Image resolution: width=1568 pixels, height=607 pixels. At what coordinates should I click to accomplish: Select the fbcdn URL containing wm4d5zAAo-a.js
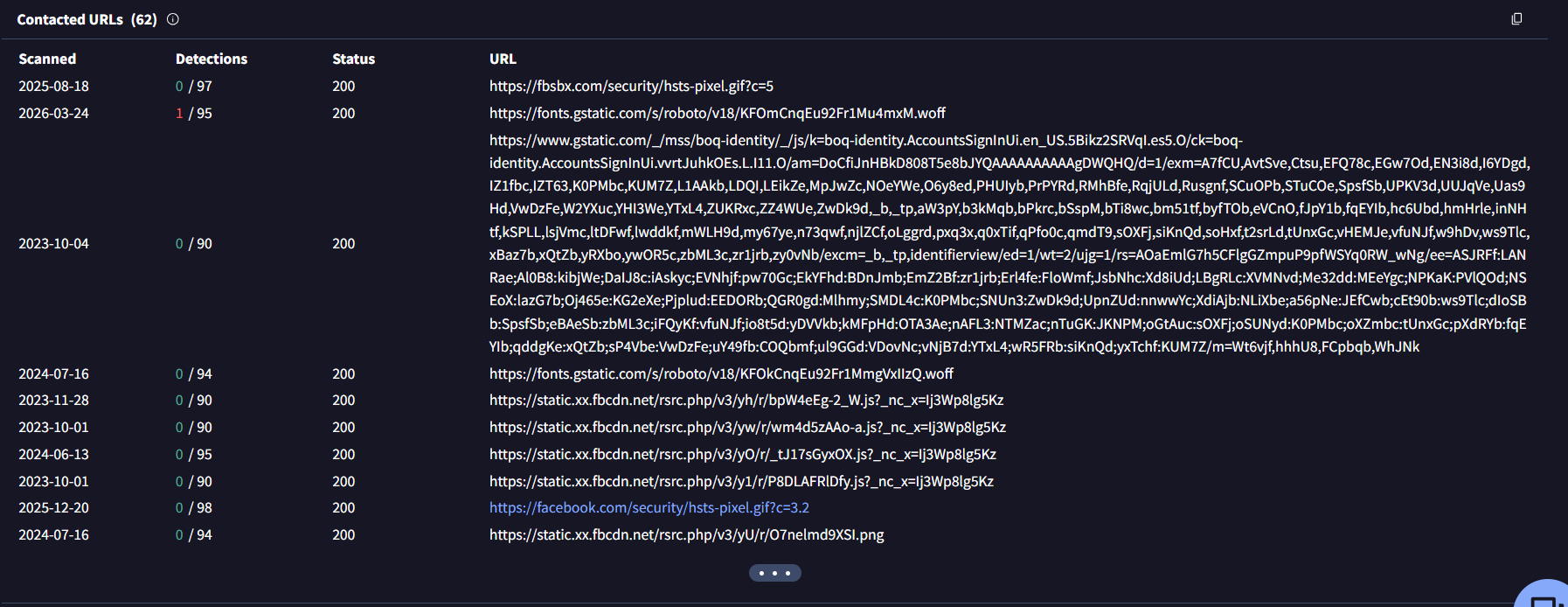coord(747,427)
